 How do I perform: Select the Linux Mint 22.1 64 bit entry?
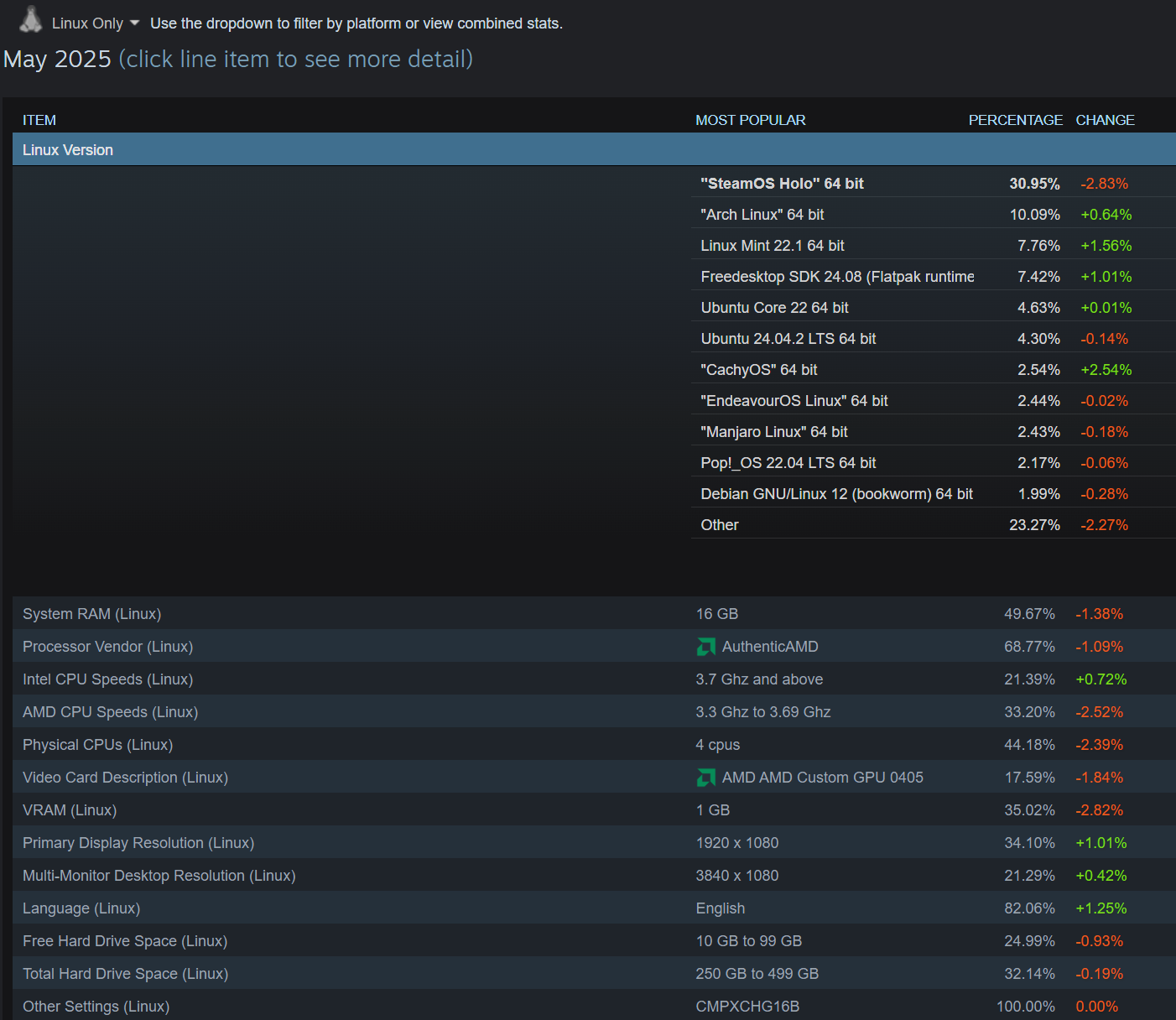tap(934, 245)
